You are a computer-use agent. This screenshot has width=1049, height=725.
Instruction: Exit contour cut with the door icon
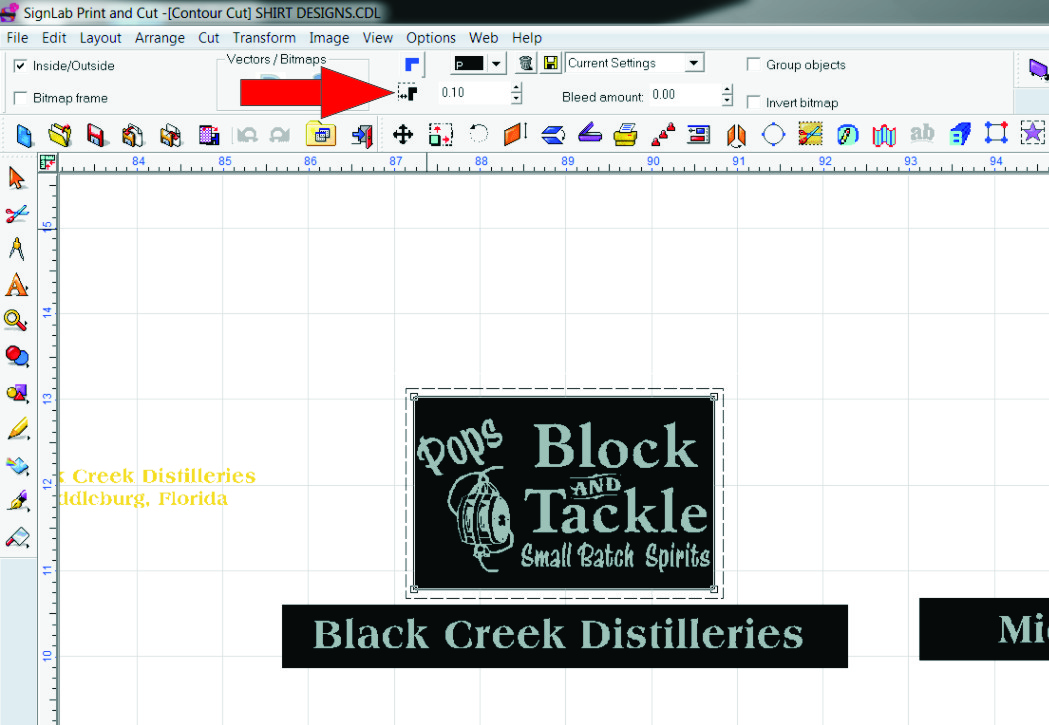coord(362,135)
